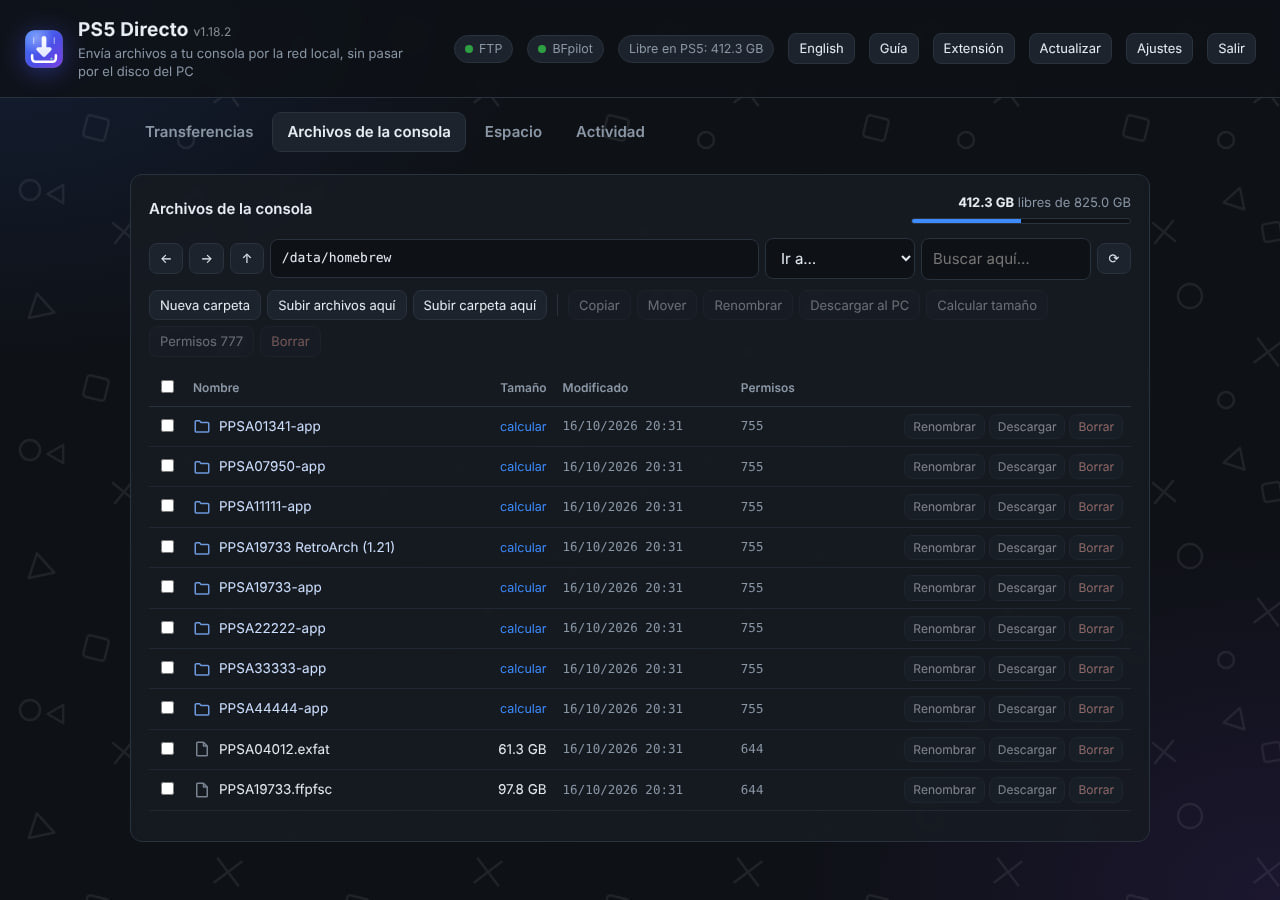Click calcular for PPSA19733-app

523,588
